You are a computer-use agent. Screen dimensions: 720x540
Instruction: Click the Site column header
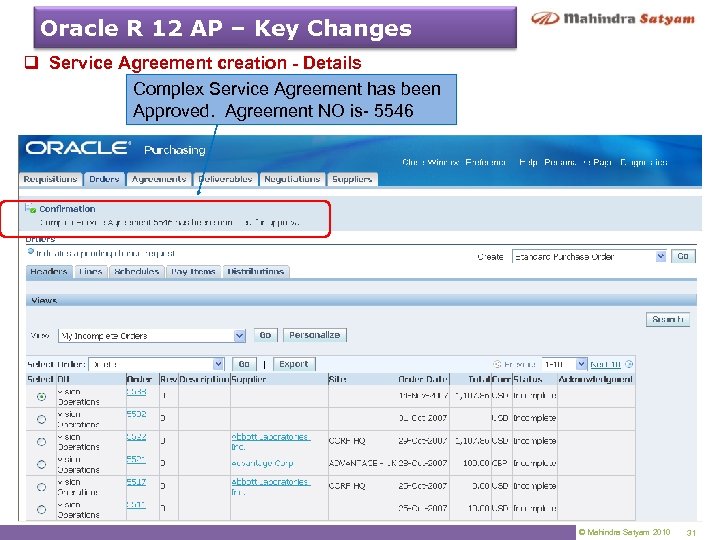(338, 379)
